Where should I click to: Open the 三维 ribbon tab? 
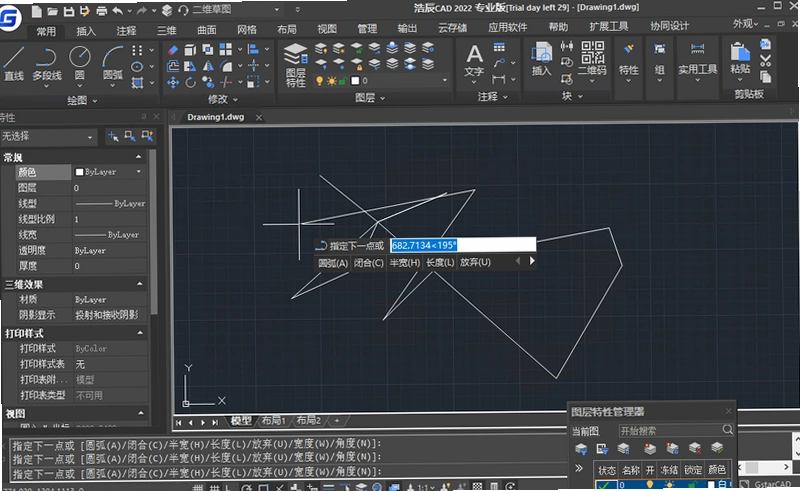coord(166,31)
